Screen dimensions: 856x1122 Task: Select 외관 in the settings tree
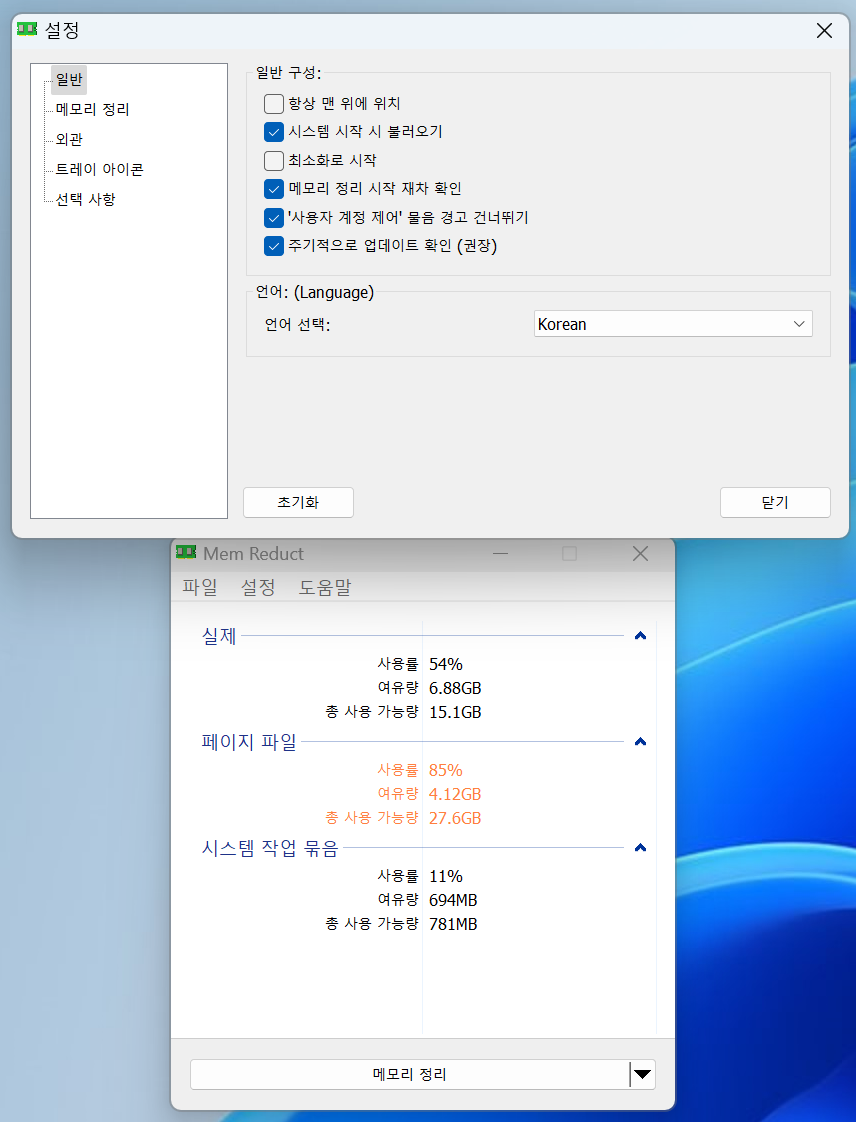click(x=69, y=140)
